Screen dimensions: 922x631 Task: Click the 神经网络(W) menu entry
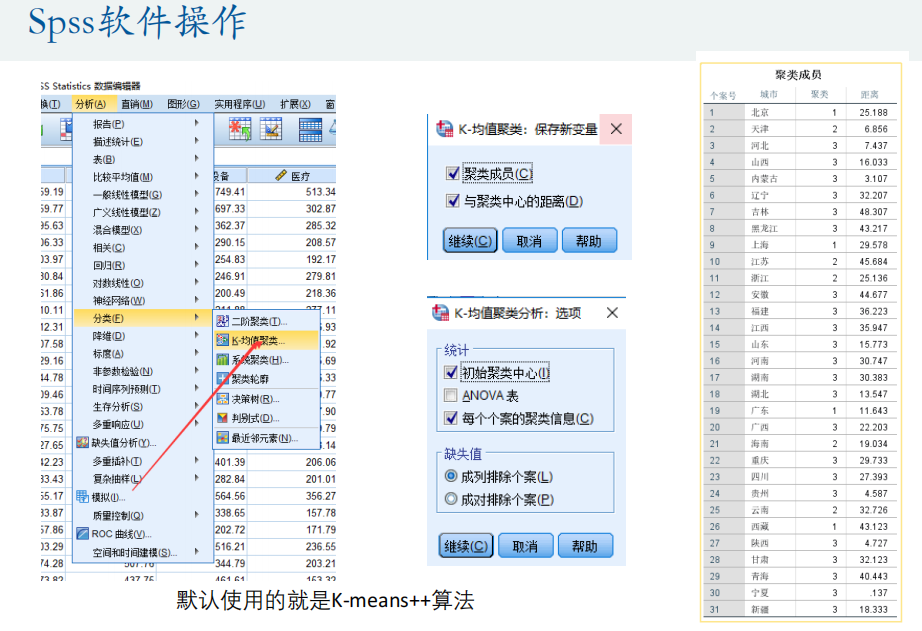(x=143, y=301)
